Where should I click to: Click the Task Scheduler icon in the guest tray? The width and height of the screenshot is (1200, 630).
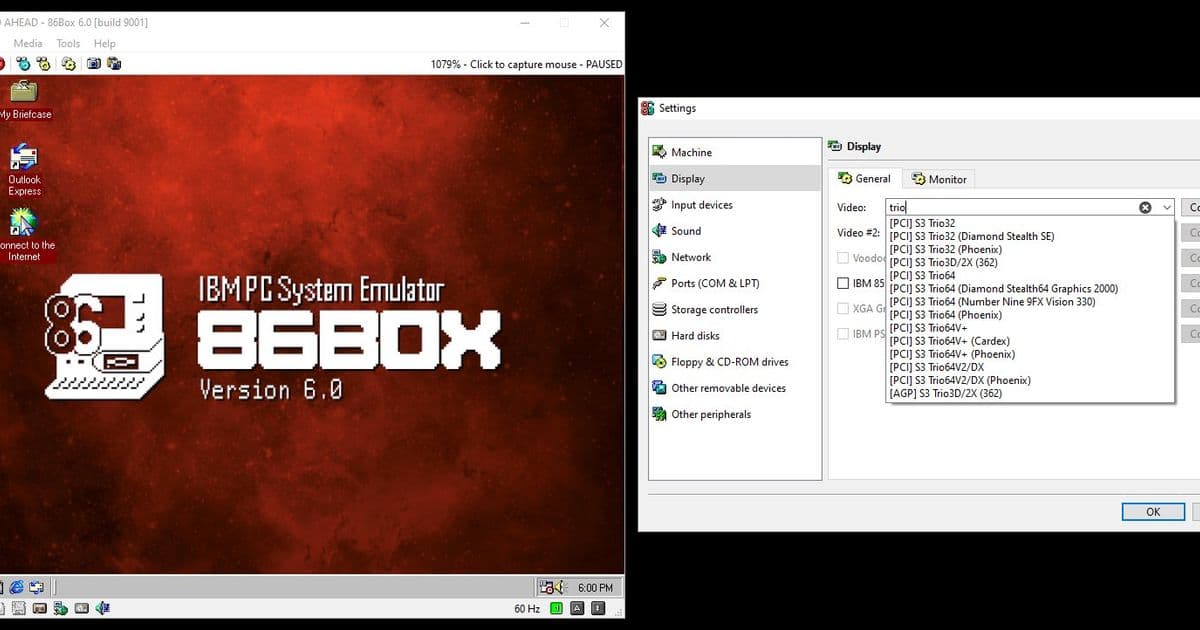(546, 587)
